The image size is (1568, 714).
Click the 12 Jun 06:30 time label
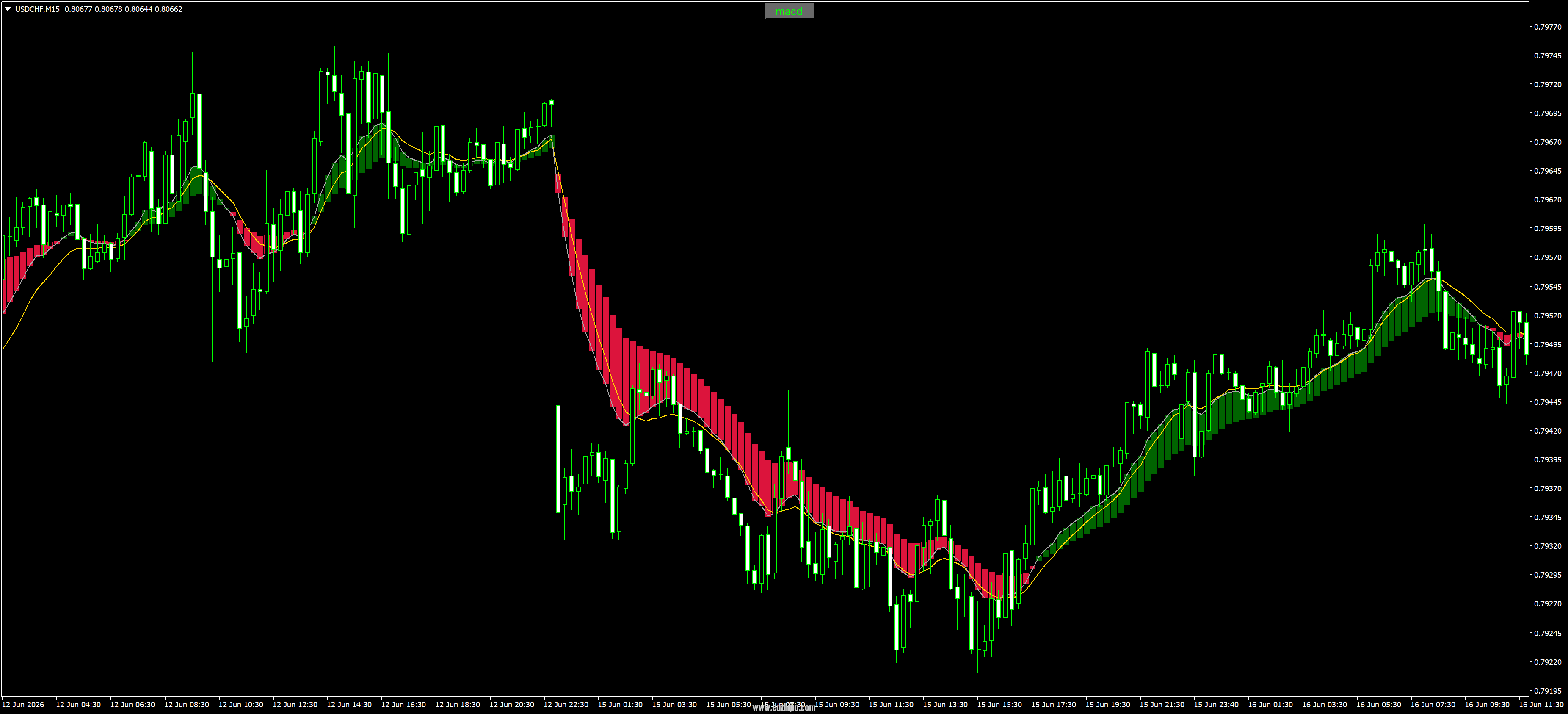(133, 705)
